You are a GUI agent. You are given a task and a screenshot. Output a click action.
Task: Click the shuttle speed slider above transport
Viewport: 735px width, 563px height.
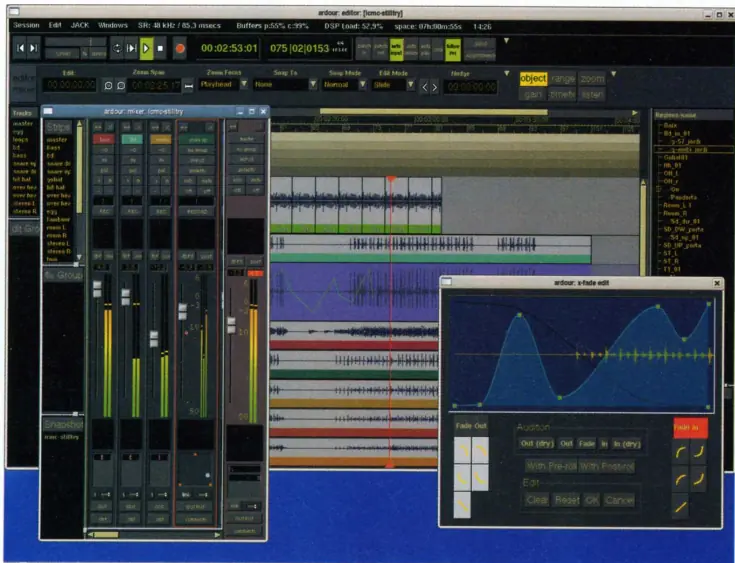point(75,42)
